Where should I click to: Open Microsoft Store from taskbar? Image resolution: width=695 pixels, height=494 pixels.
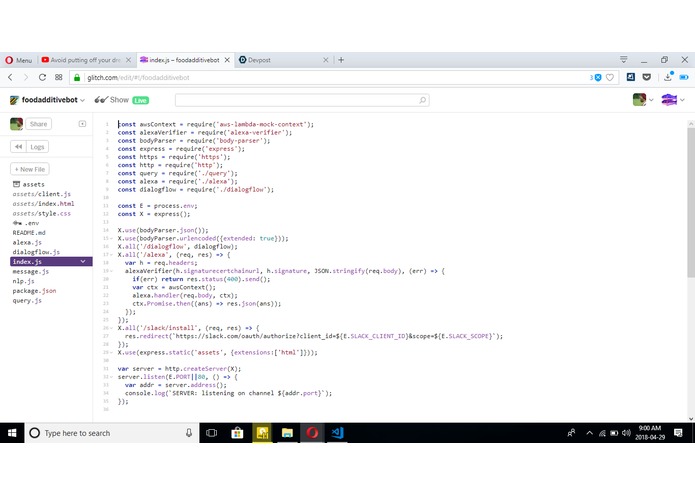[237, 433]
